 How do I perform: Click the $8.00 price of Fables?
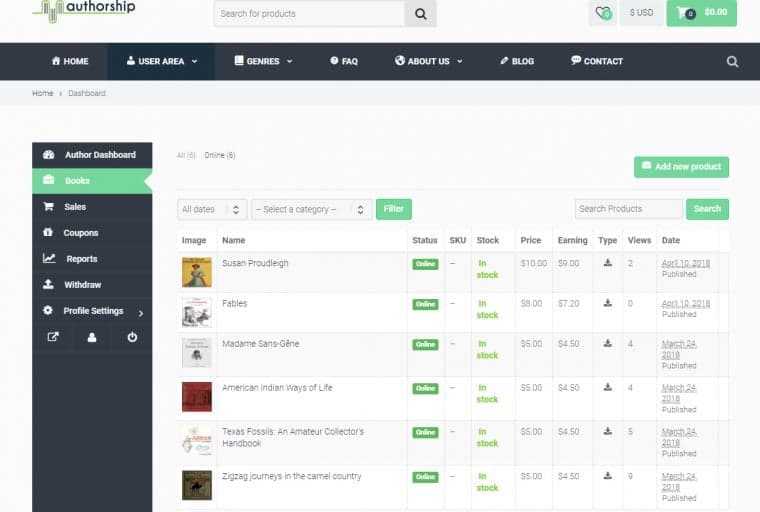[531, 304]
